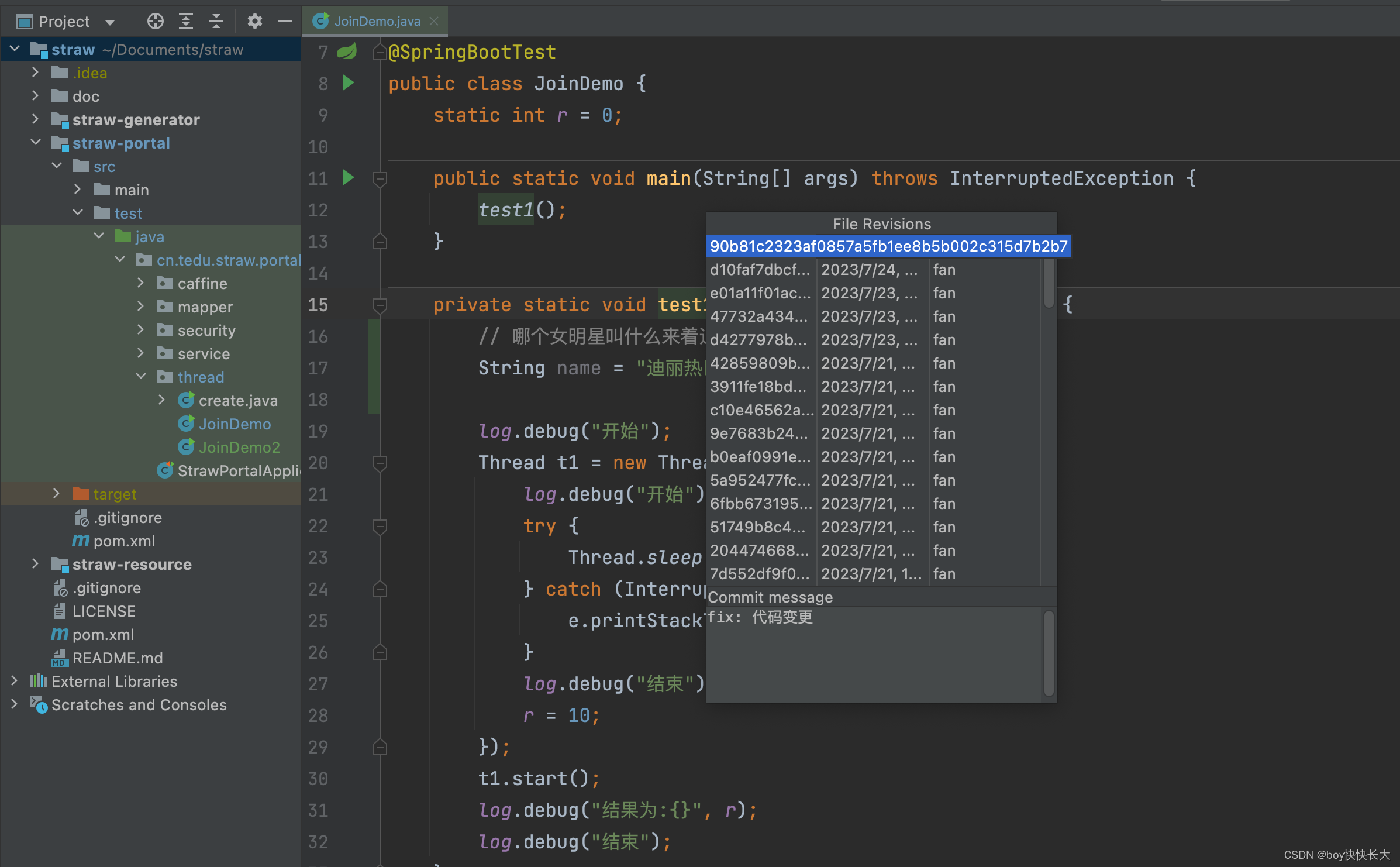Open the Project view dropdown

(x=110, y=22)
